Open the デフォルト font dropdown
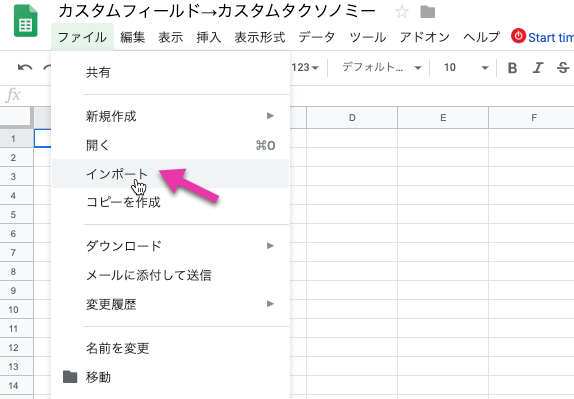Screen dimensions: 574x399 coord(381,67)
